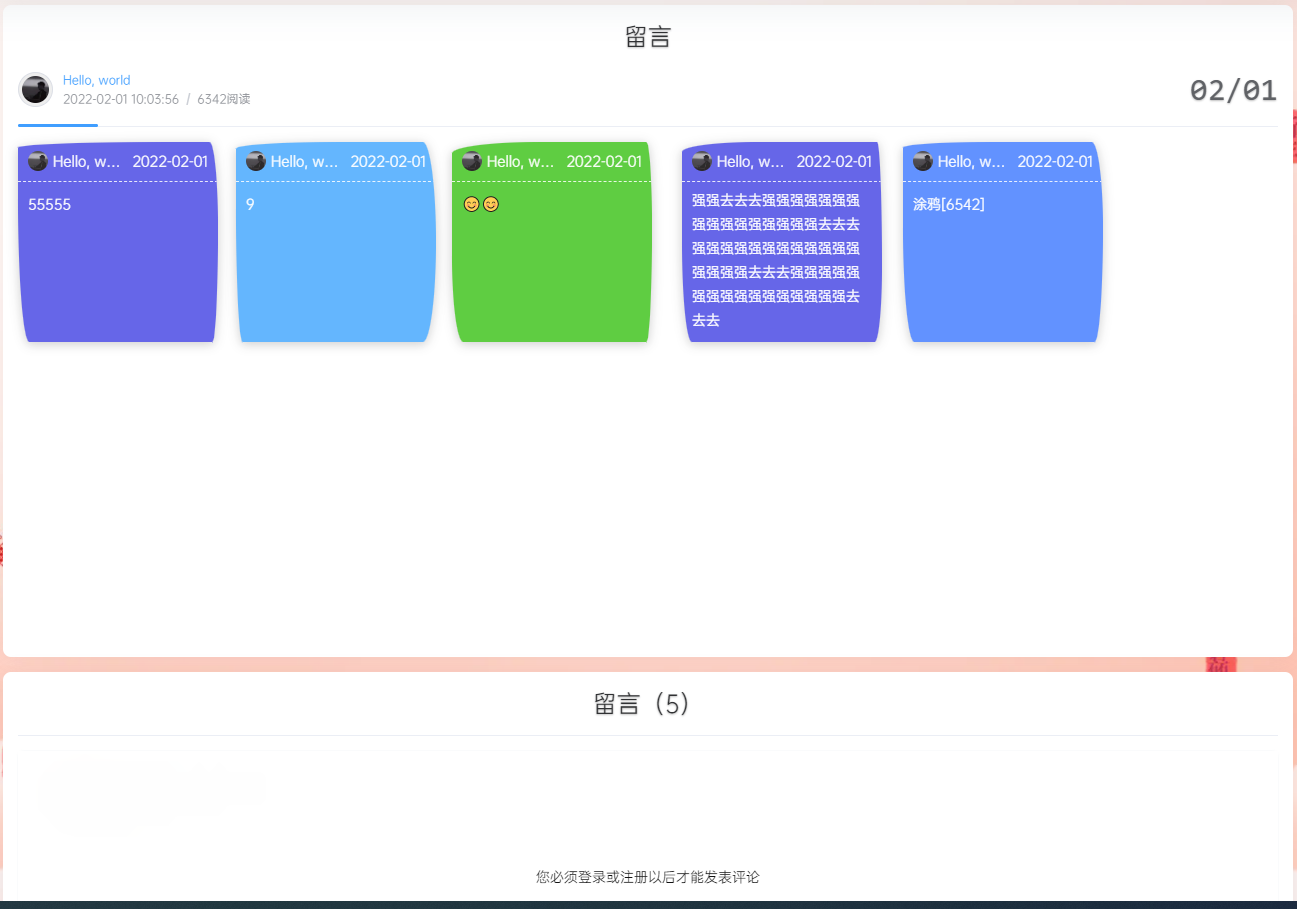This screenshot has width=1297, height=909.
Task: Click the 6342阅读 read count text
Action: pyautogui.click(x=223, y=99)
